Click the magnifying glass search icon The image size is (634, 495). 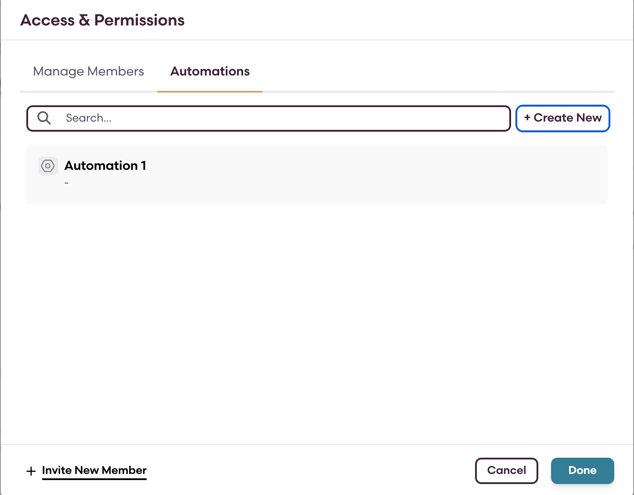click(44, 118)
